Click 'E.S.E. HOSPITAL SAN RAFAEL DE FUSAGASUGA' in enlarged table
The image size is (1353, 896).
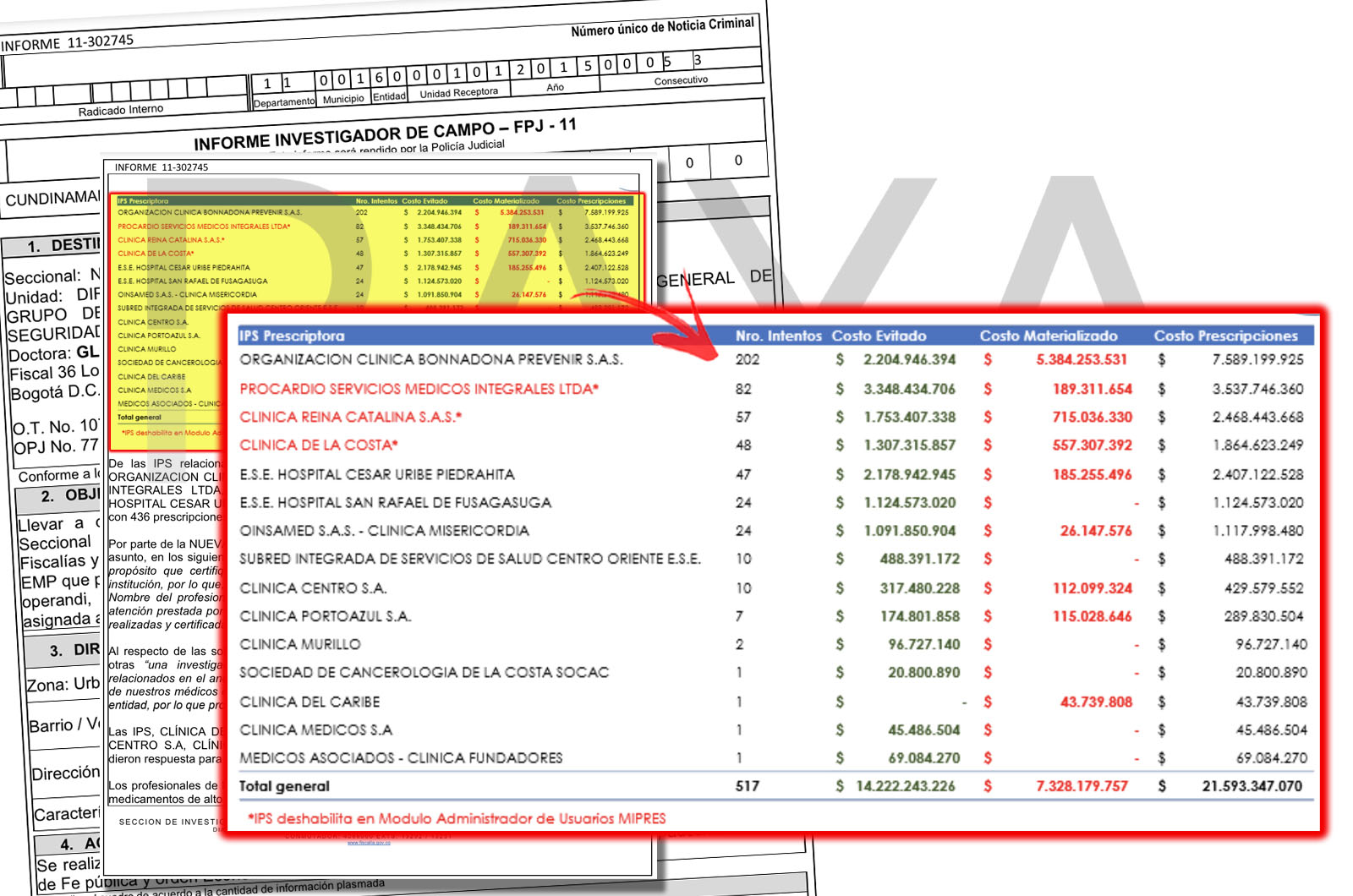coord(396,502)
